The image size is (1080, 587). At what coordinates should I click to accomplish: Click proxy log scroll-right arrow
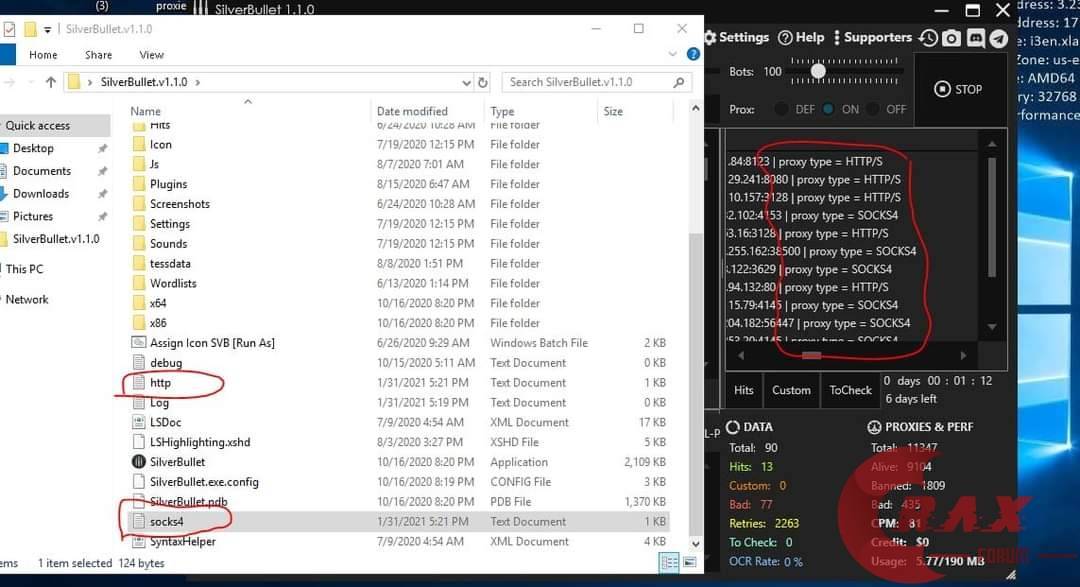(x=963, y=356)
